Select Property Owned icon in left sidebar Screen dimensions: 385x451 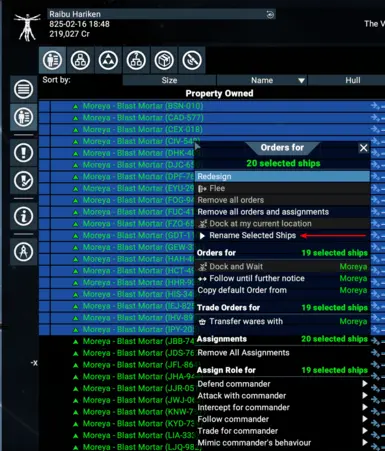(x=23, y=117)
